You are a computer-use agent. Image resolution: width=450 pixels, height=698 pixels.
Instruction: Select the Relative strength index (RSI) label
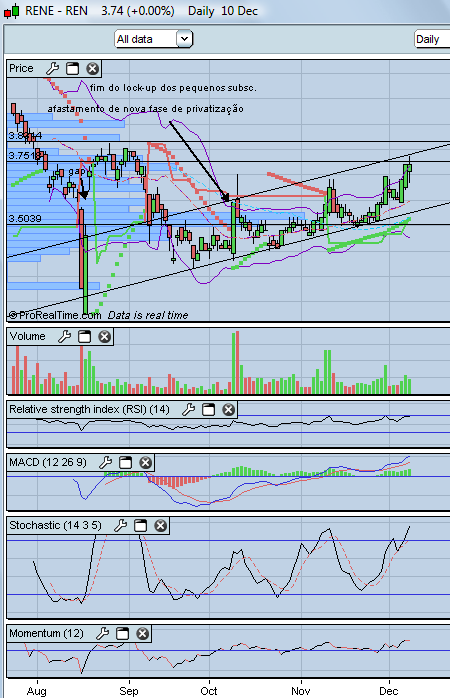(89, 410)
